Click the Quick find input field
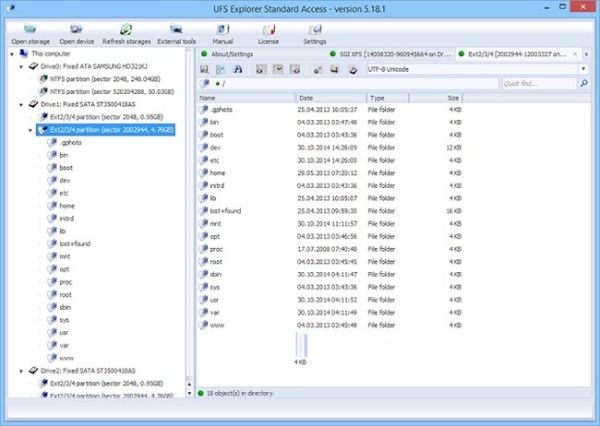The width and height of the screenshot is (600, 426). coord(545,84)
